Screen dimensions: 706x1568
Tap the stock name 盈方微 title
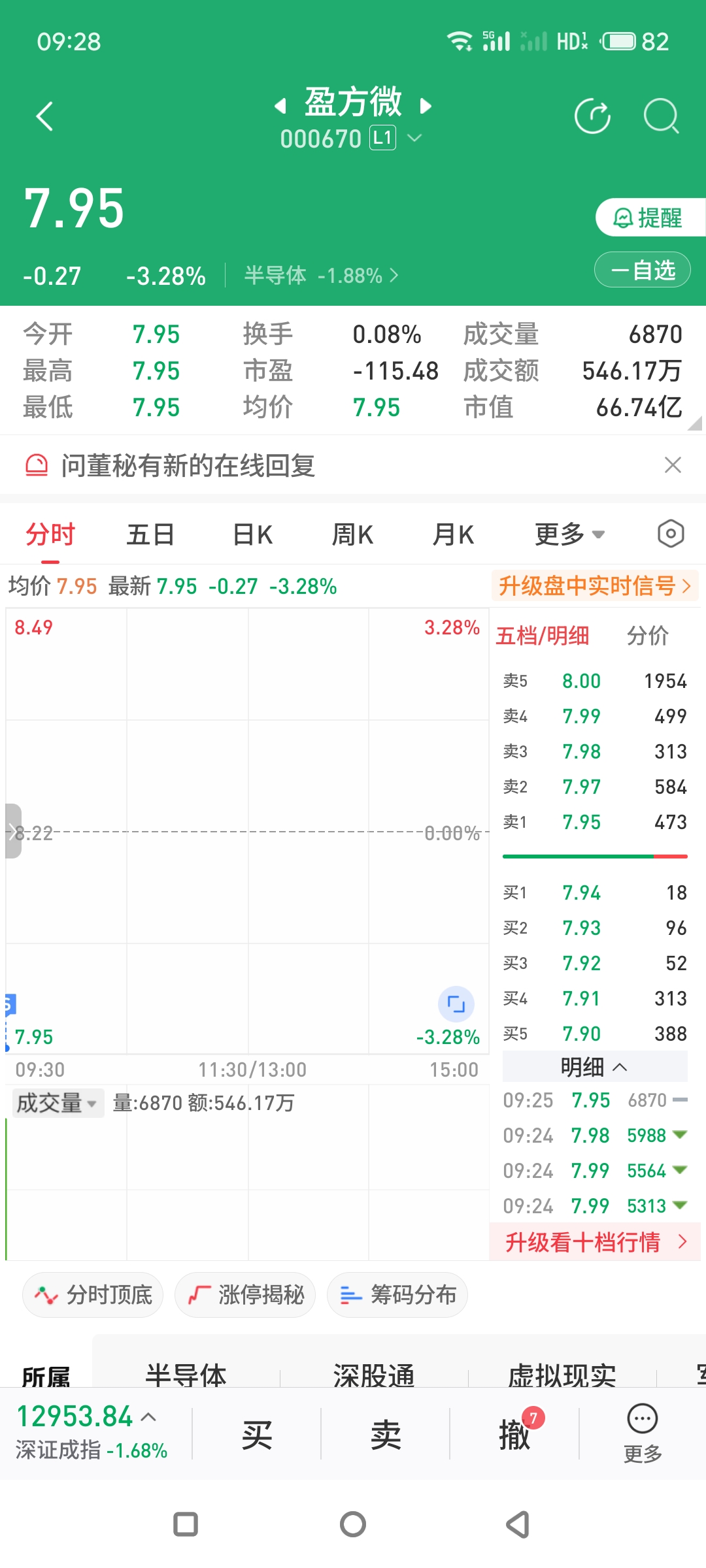click(353, 102)
